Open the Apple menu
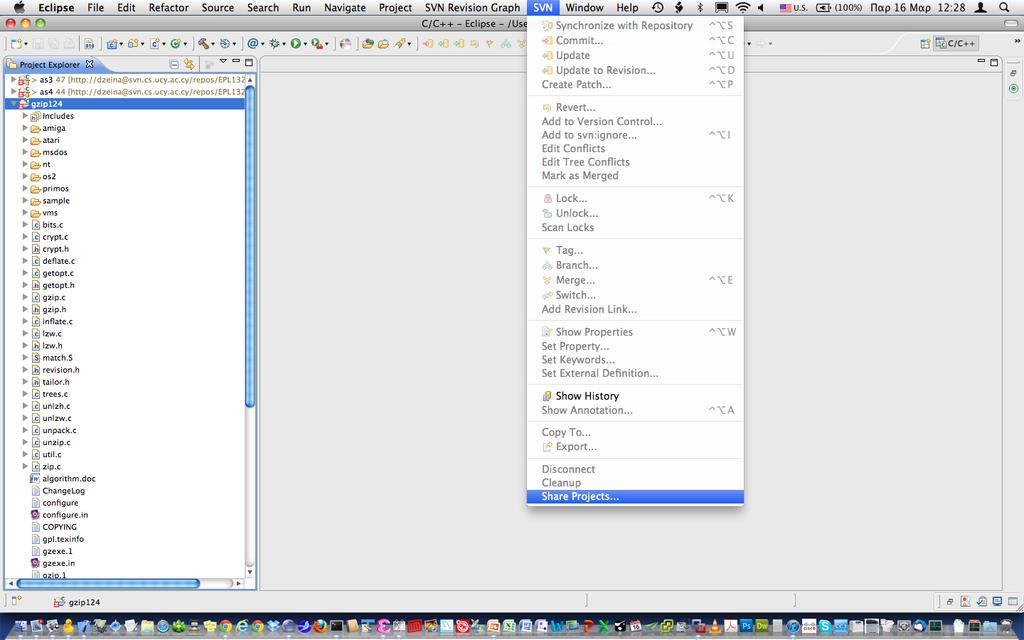This screenshot has height=640, width=1024. click(20, 8)
